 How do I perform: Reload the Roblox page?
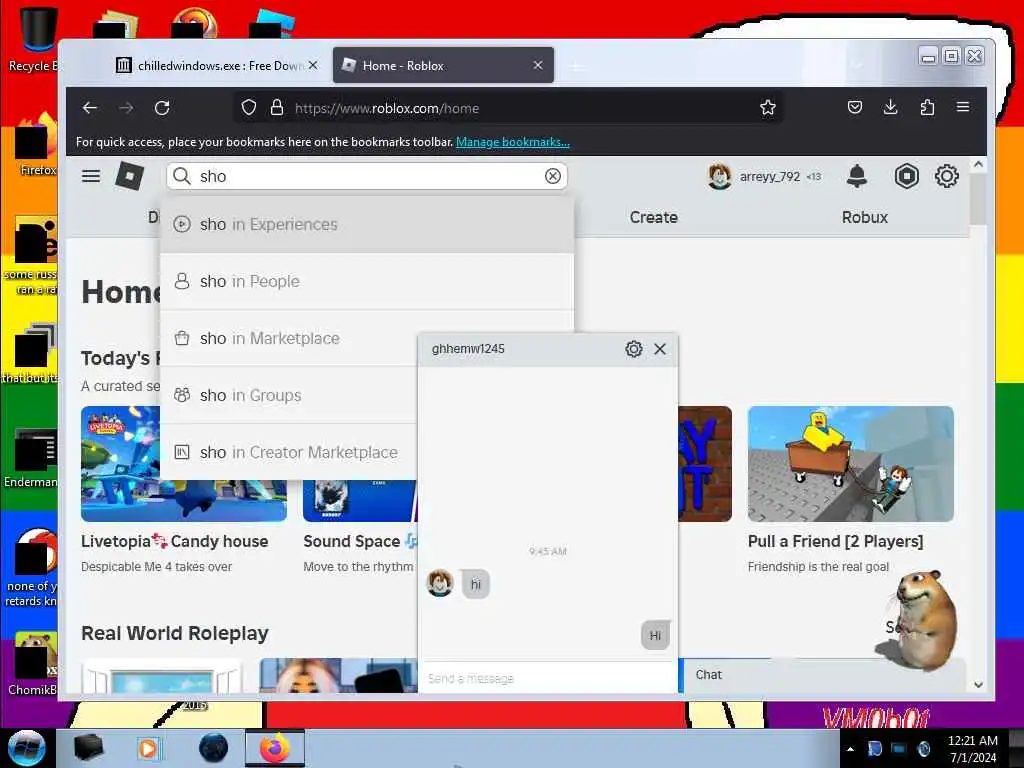coord(162,108)
